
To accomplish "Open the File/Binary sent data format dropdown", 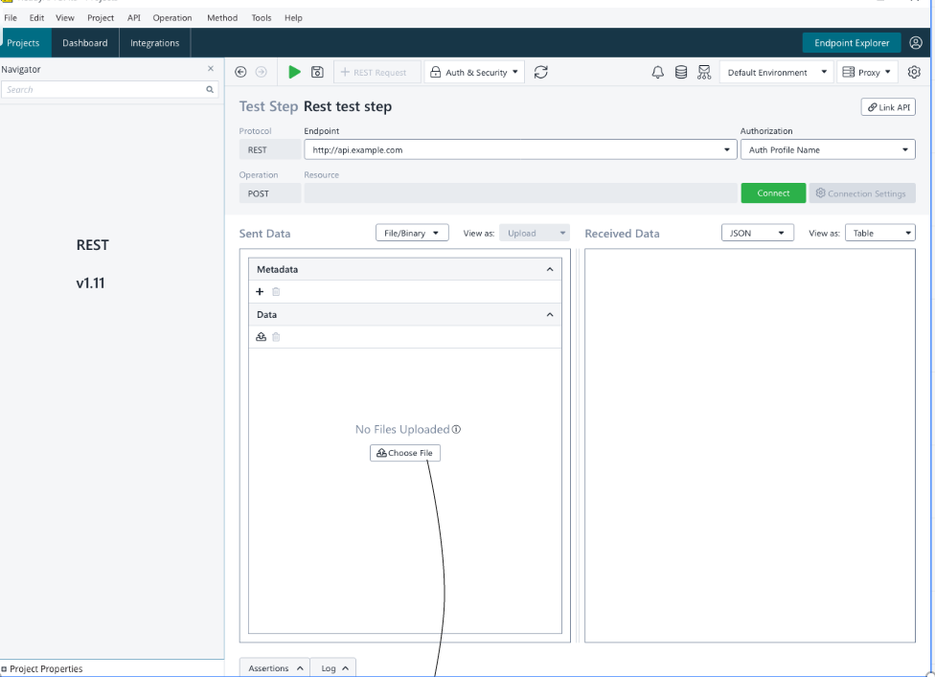I will pos(412,233).
